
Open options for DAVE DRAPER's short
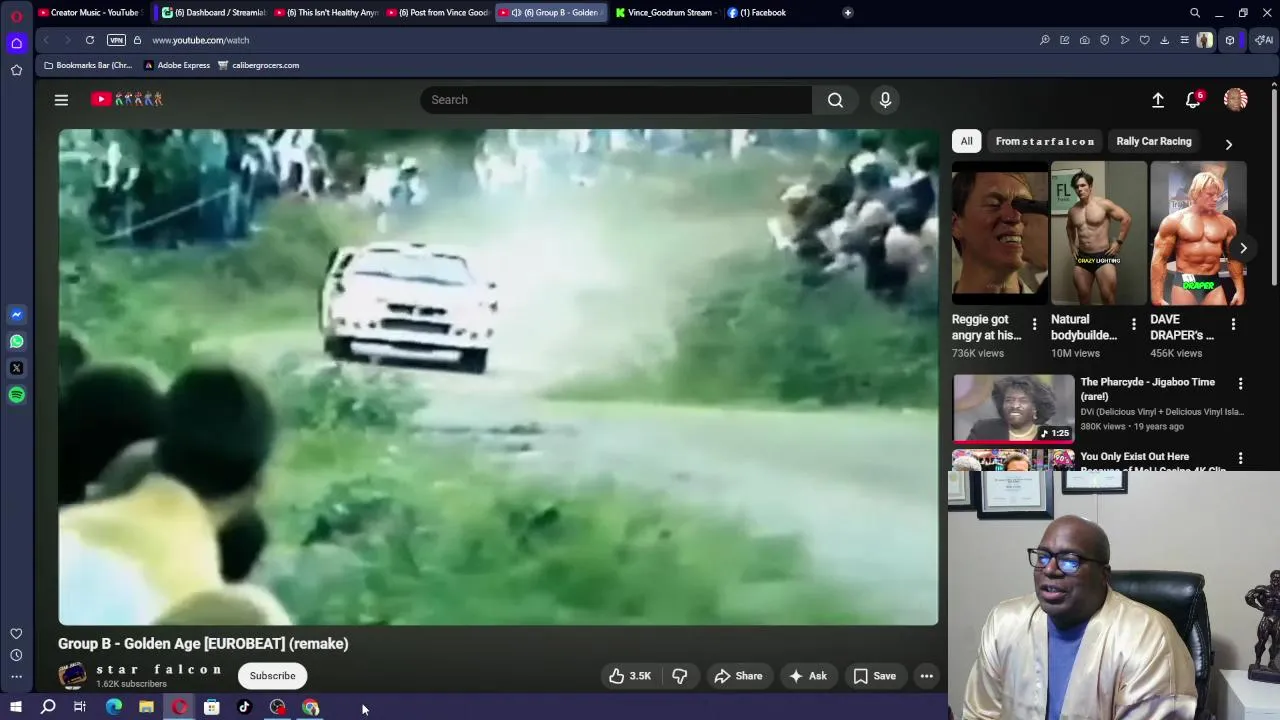[1233, 324]
